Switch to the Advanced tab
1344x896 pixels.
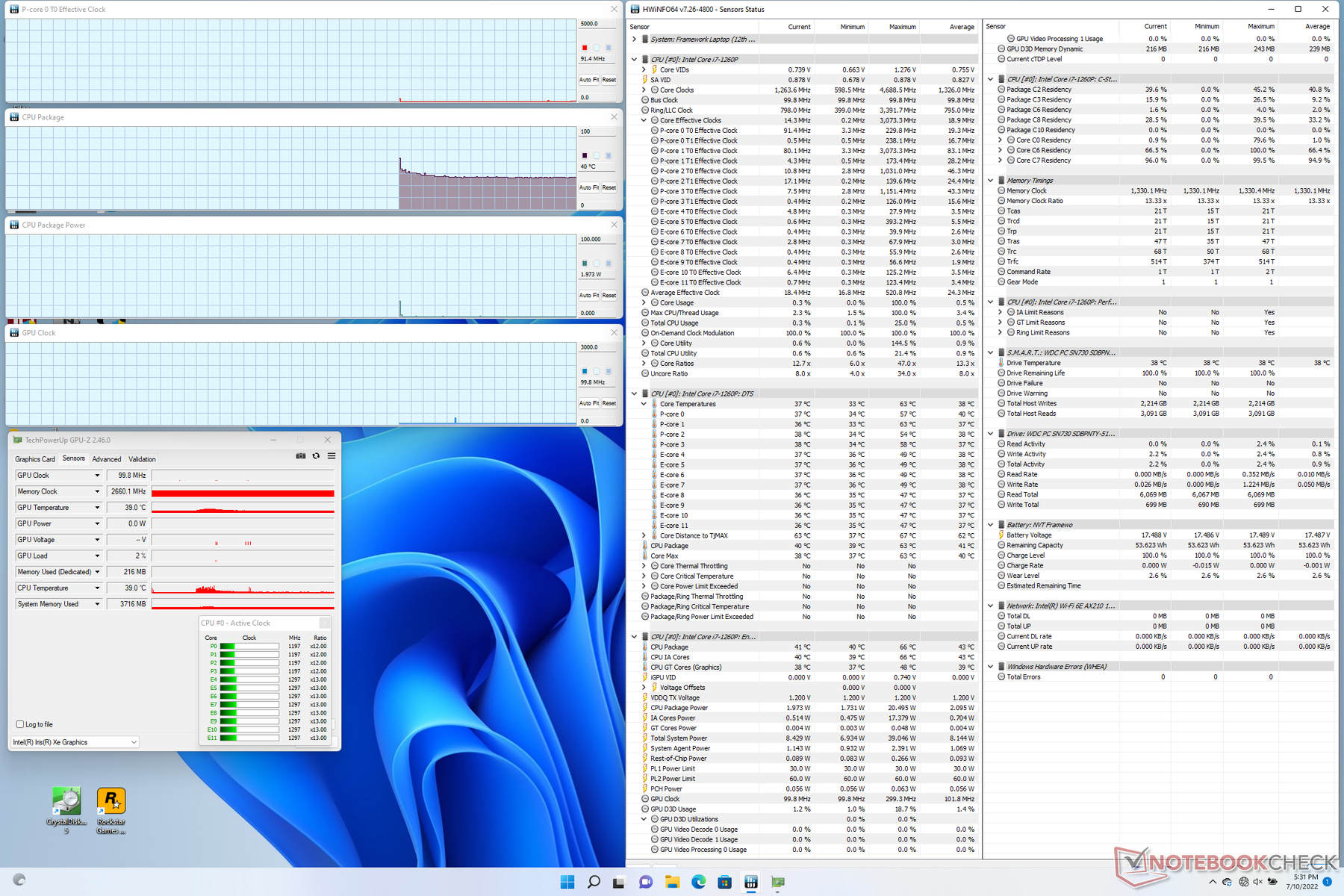click(x=107, y=459)
